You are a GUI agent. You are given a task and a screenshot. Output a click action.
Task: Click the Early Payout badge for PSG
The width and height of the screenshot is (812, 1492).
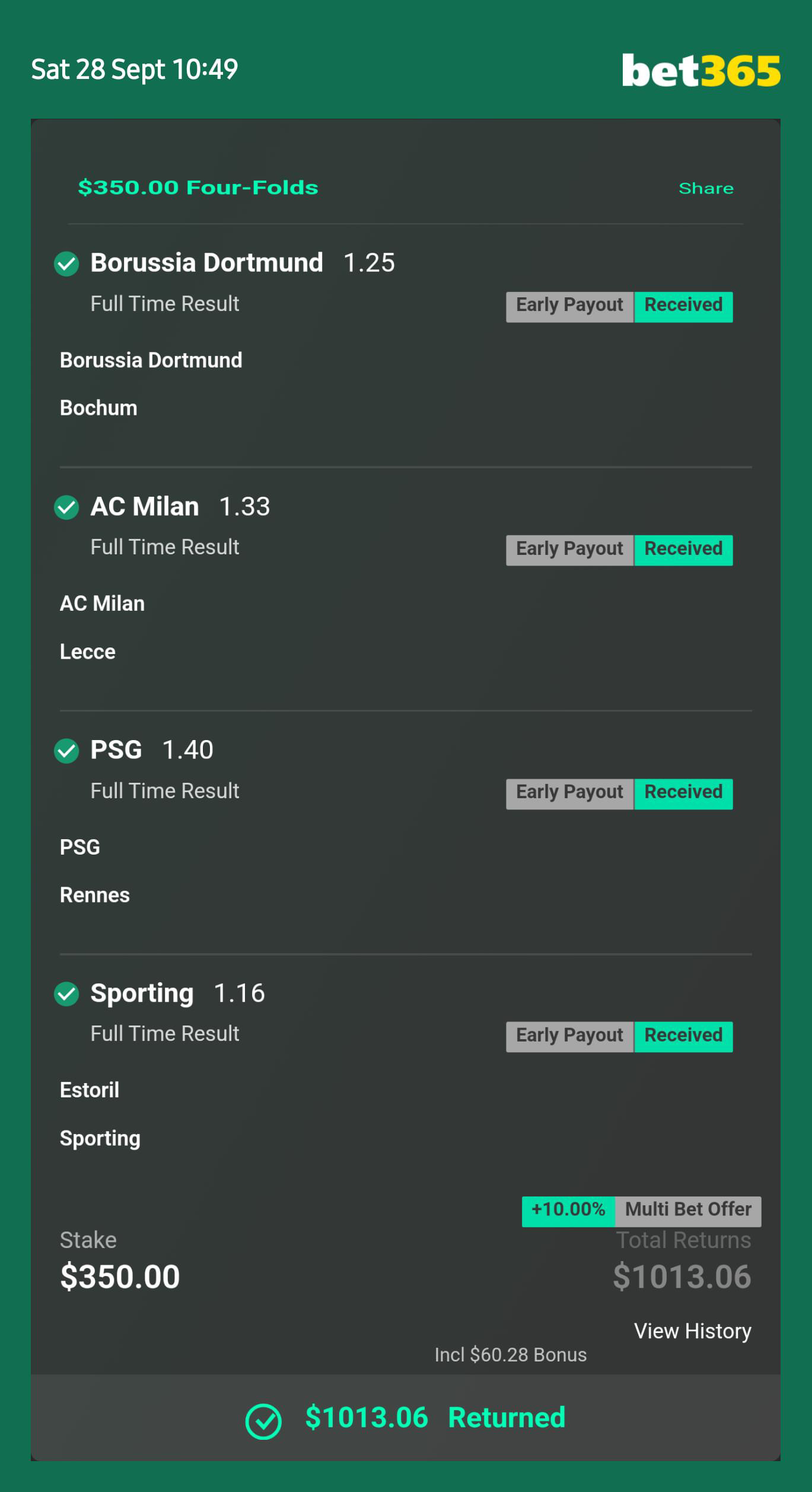[x=569, y=793]
